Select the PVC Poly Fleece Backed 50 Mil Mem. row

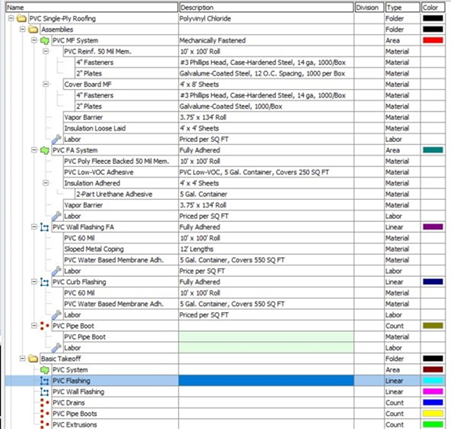[x=225, y=161]
